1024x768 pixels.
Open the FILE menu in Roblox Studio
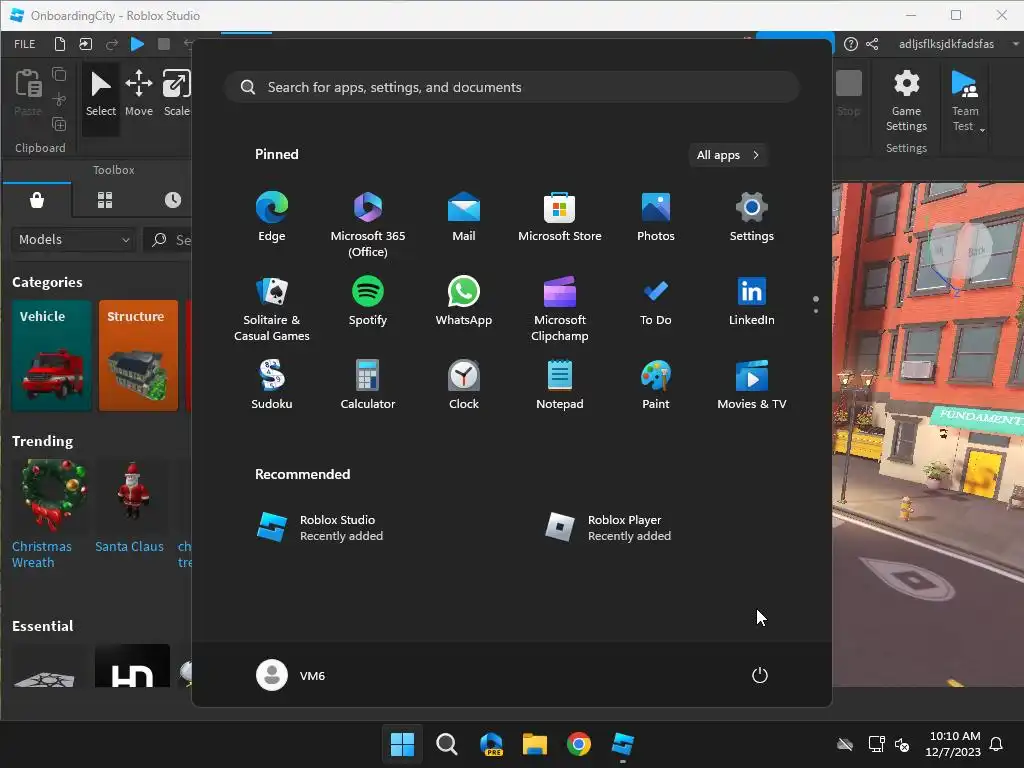[x=25, y=44]
